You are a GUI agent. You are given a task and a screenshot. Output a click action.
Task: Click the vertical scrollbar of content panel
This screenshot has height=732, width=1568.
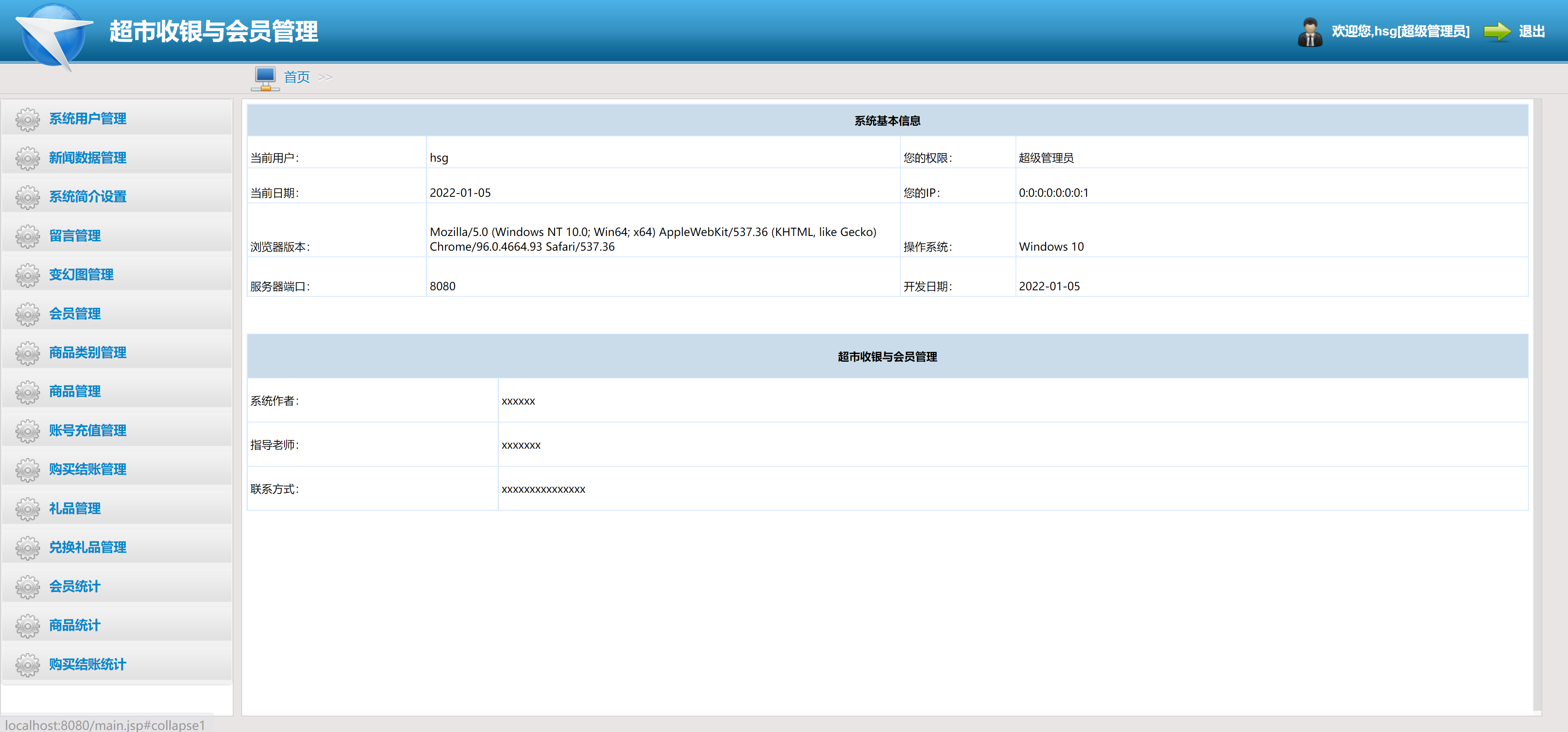[x=1537, y=402]
